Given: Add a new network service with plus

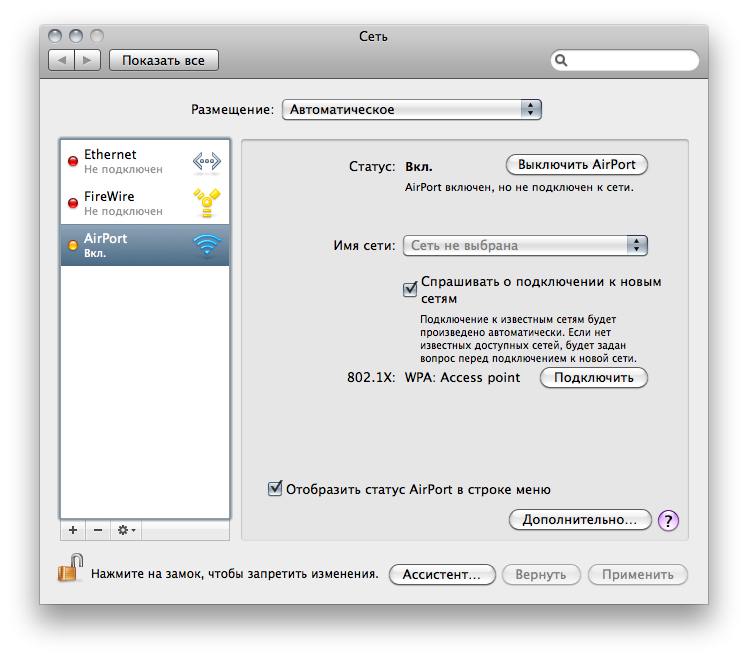Looking at the screenshot, I should point(73,530).
